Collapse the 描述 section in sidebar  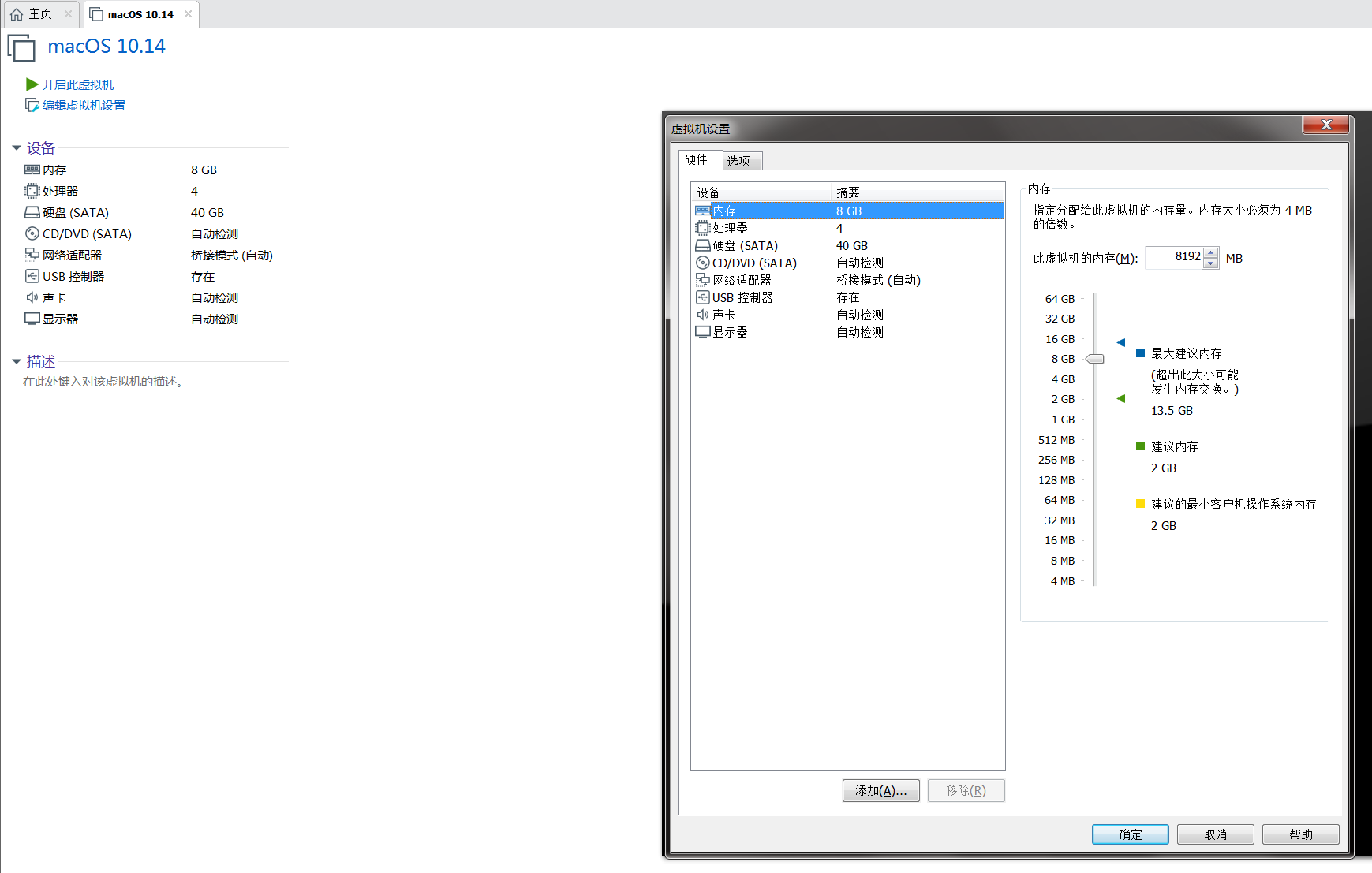click(x=17, y=362)
